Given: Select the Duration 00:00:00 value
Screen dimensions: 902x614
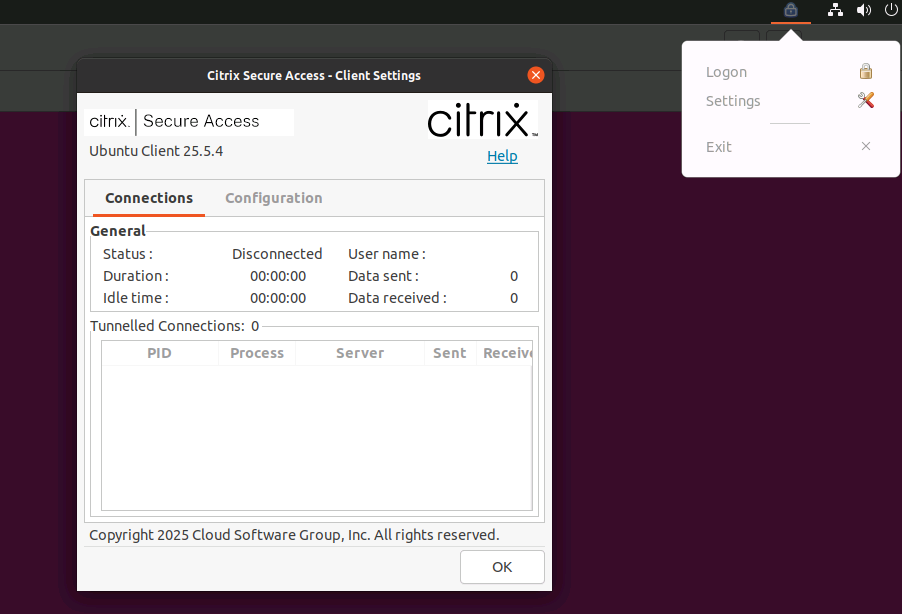Looking at the screenshot, I should 278,276.
